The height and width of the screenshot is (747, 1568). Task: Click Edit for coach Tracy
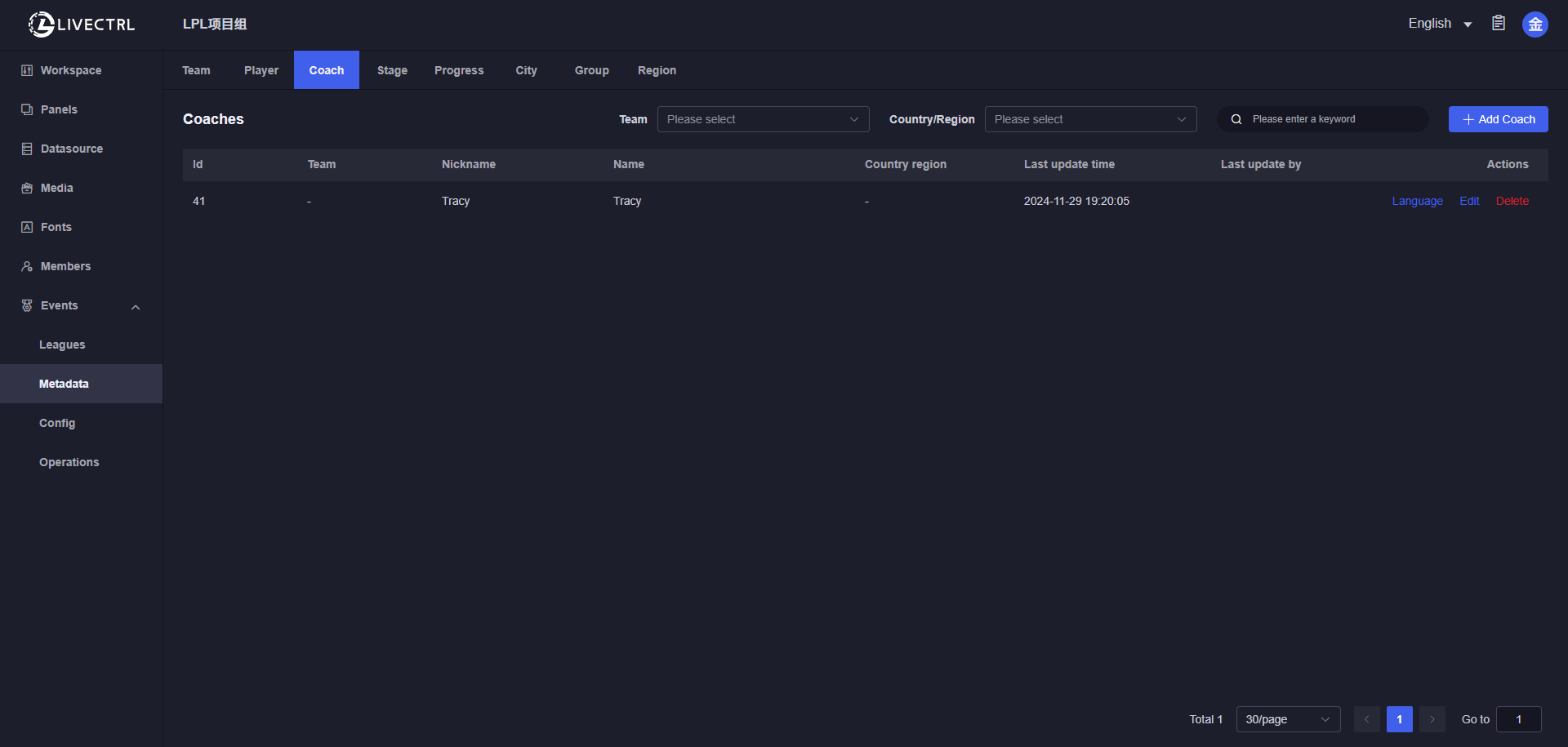click(1469, 201)
